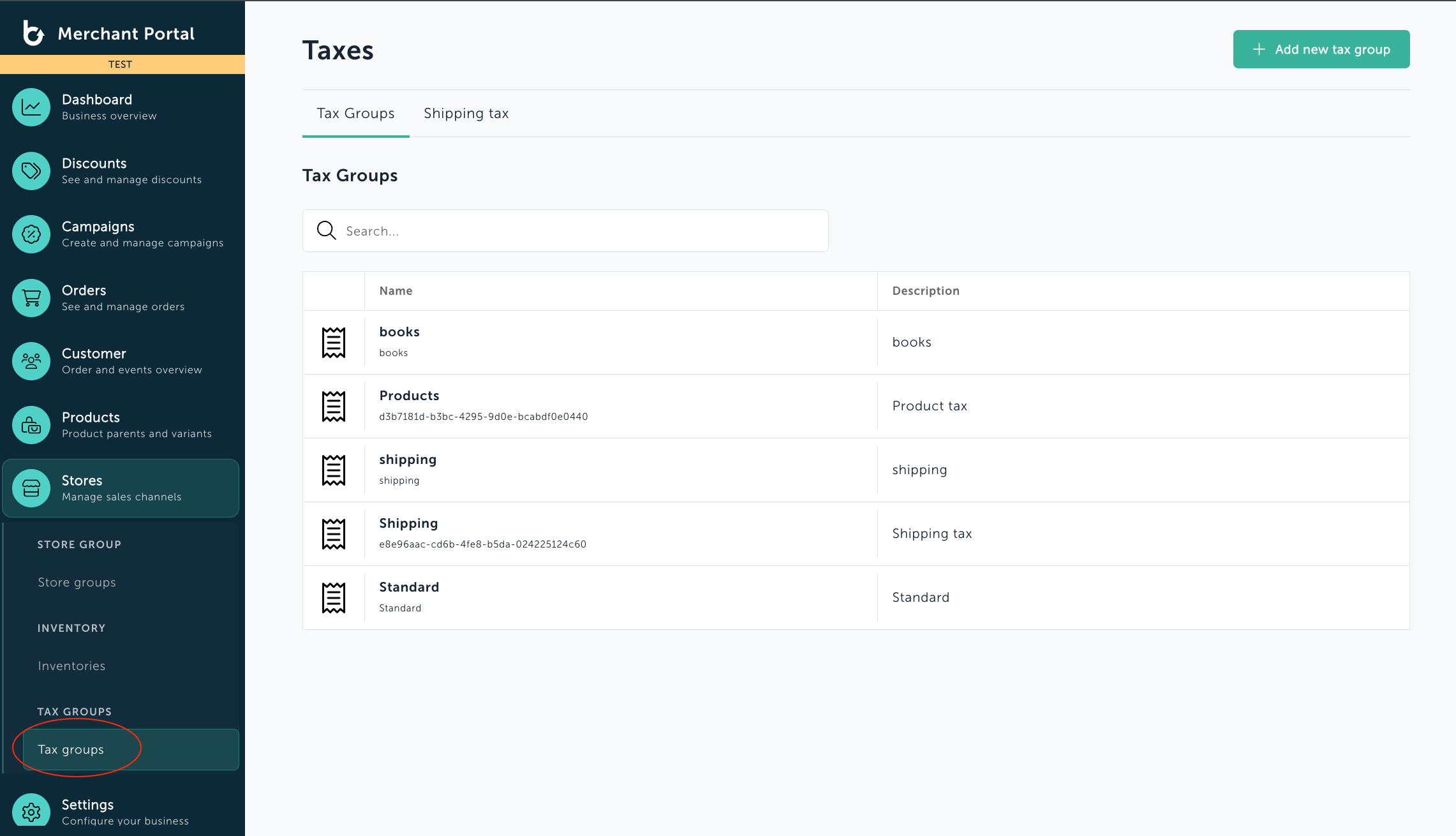Select Tax groups sidebar item

point(131,749)
